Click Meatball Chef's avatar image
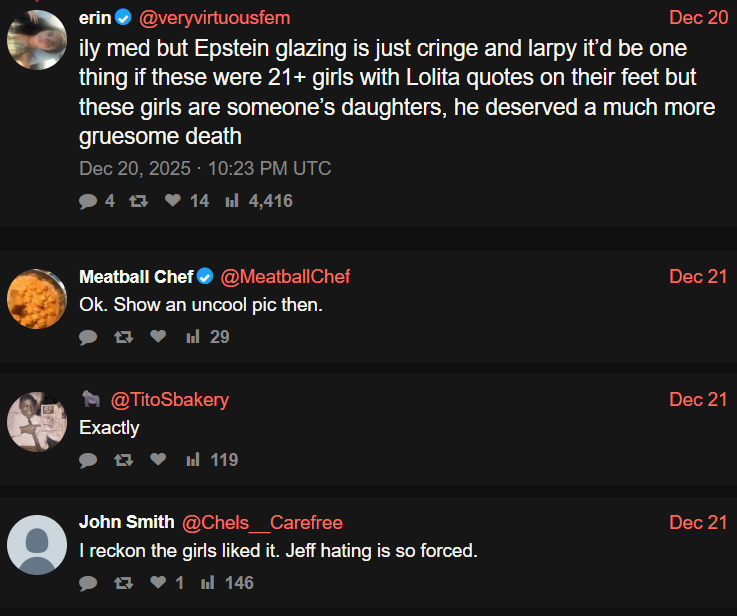Screen dimensions: 737x616 click(37, 298)
